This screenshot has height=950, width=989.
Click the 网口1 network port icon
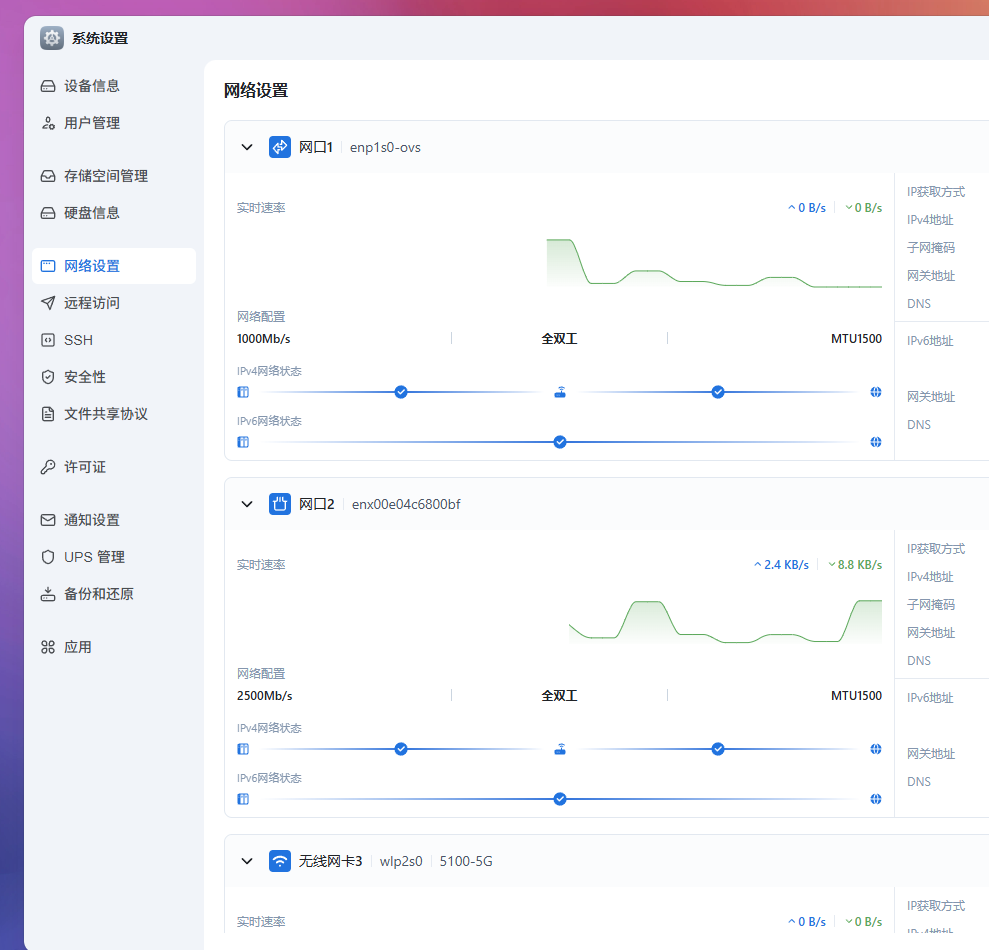pos(279,146)
